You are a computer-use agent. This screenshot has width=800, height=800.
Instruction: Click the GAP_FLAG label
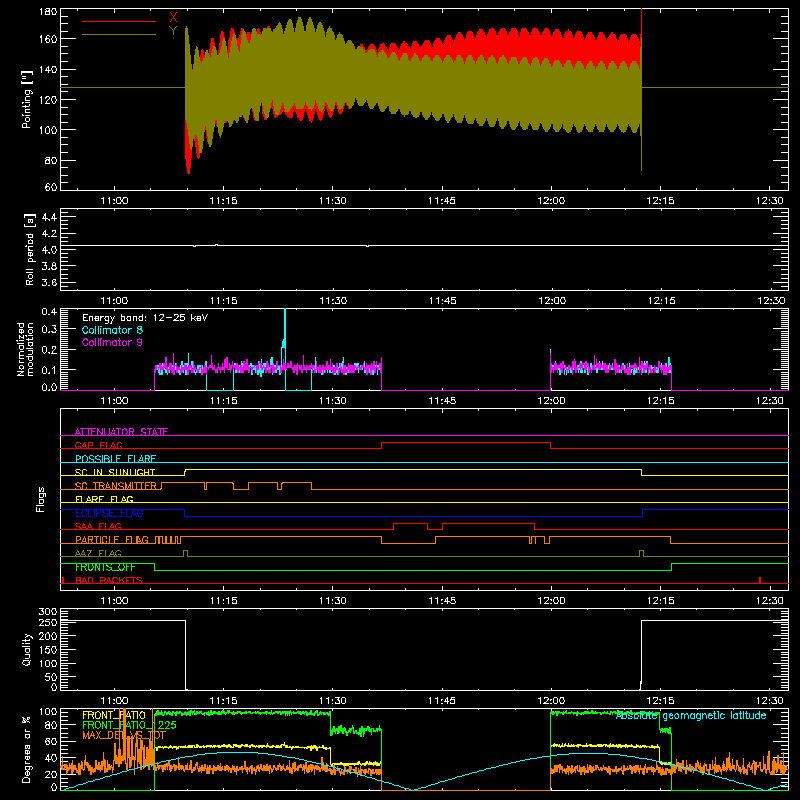pos(98,445)
